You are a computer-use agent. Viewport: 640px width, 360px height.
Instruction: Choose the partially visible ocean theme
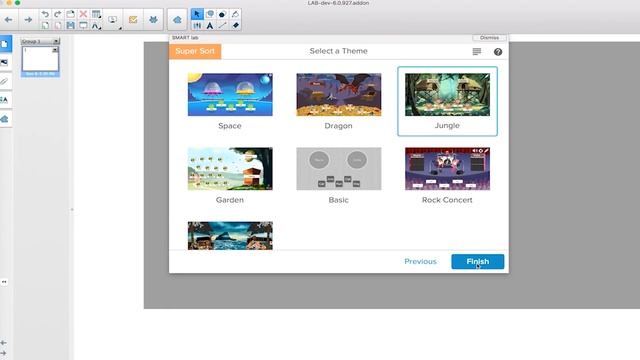(x=230, y=236)
